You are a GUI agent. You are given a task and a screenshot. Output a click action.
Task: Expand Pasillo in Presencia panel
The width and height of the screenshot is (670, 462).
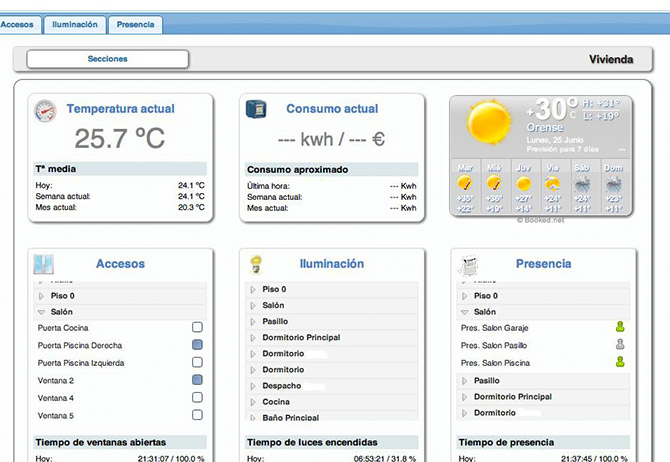[x=464, y=381]
